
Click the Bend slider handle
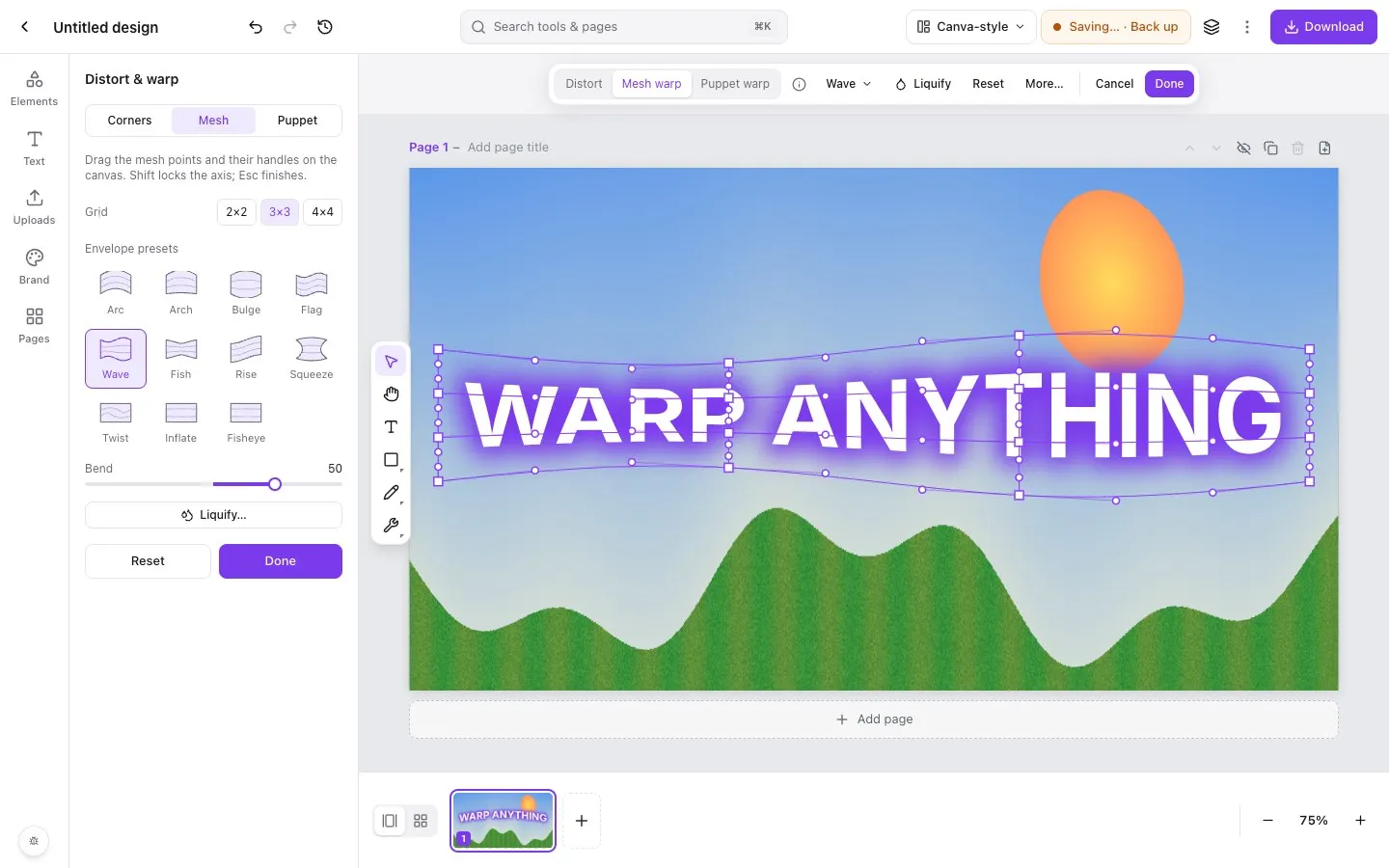(x=275, y=484)
